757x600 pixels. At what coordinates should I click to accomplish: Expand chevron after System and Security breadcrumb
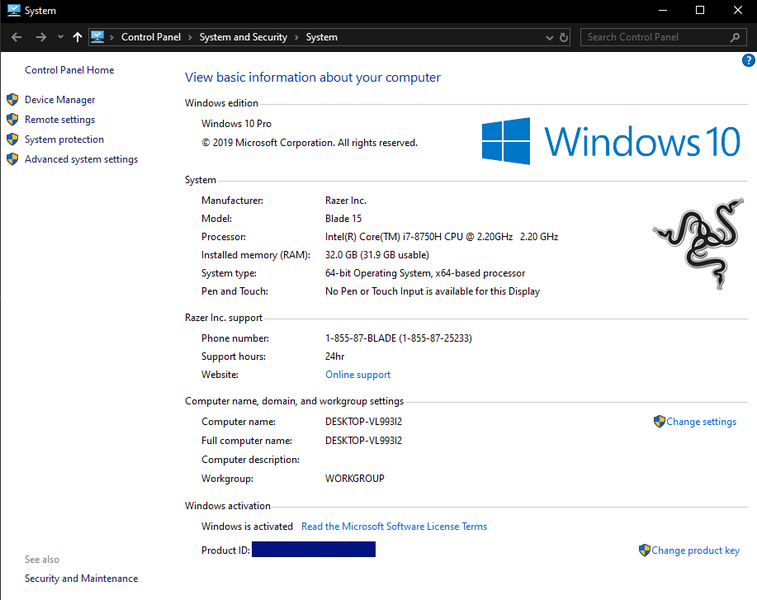[x=296, y=37]
